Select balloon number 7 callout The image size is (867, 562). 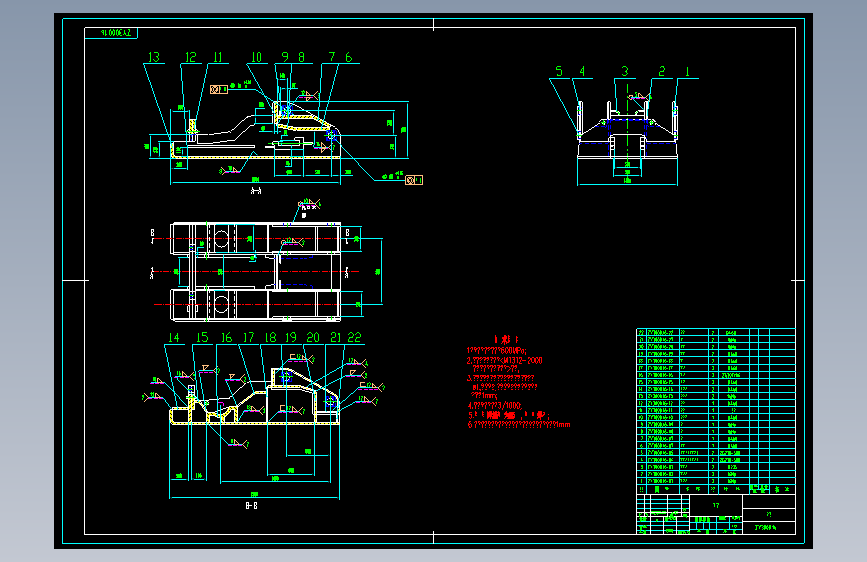coord(332,56)
